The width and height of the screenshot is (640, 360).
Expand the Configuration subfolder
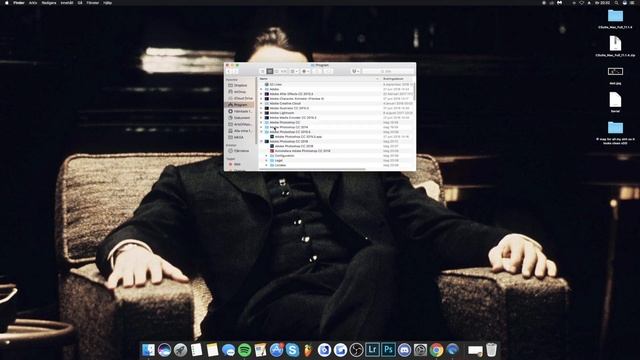tap(267, 156)
